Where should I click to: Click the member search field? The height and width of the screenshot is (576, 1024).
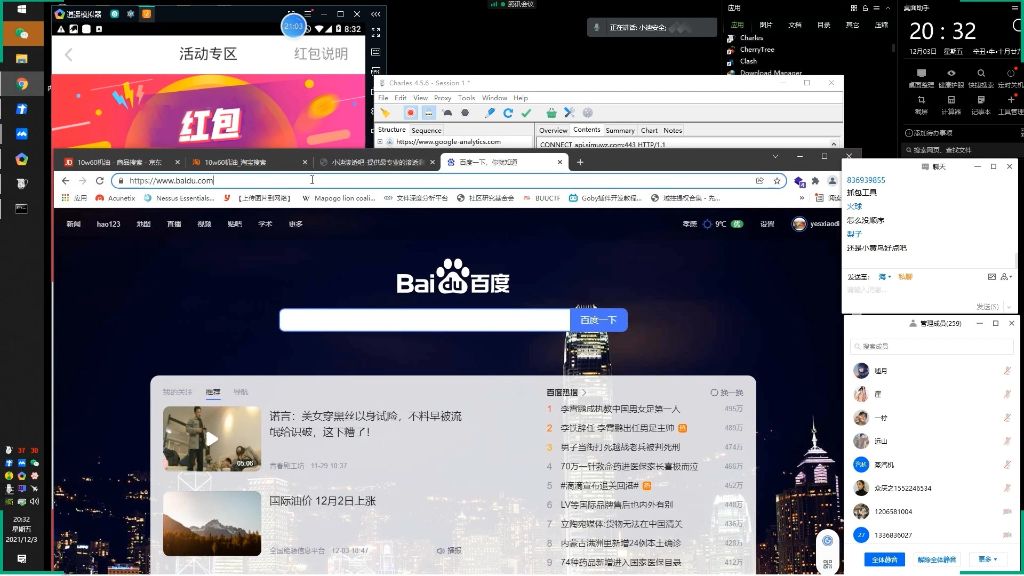(931, 346)
